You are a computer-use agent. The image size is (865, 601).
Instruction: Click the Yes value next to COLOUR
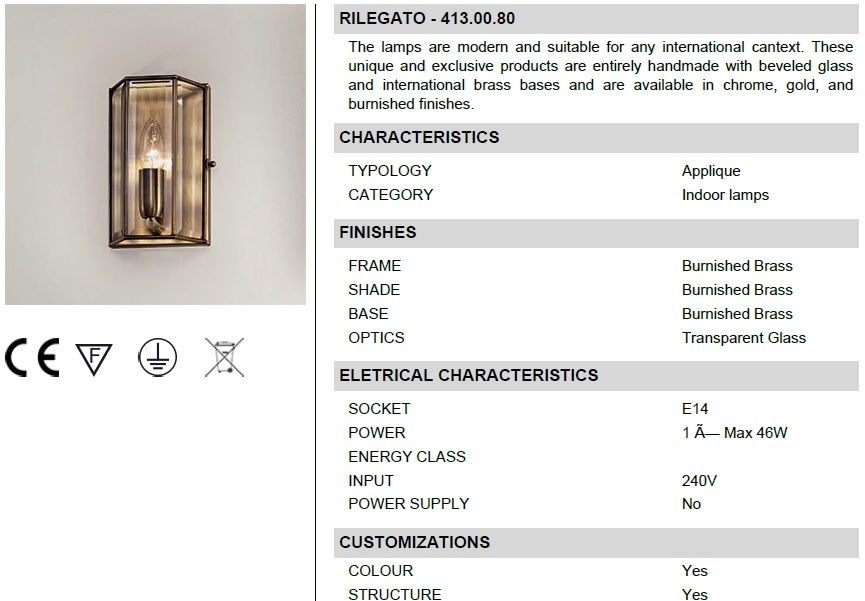(x=695, y=571)
